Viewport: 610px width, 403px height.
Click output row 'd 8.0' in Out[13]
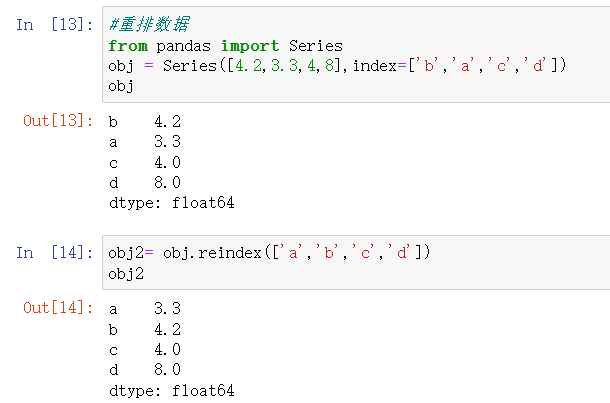pos(145,182)
